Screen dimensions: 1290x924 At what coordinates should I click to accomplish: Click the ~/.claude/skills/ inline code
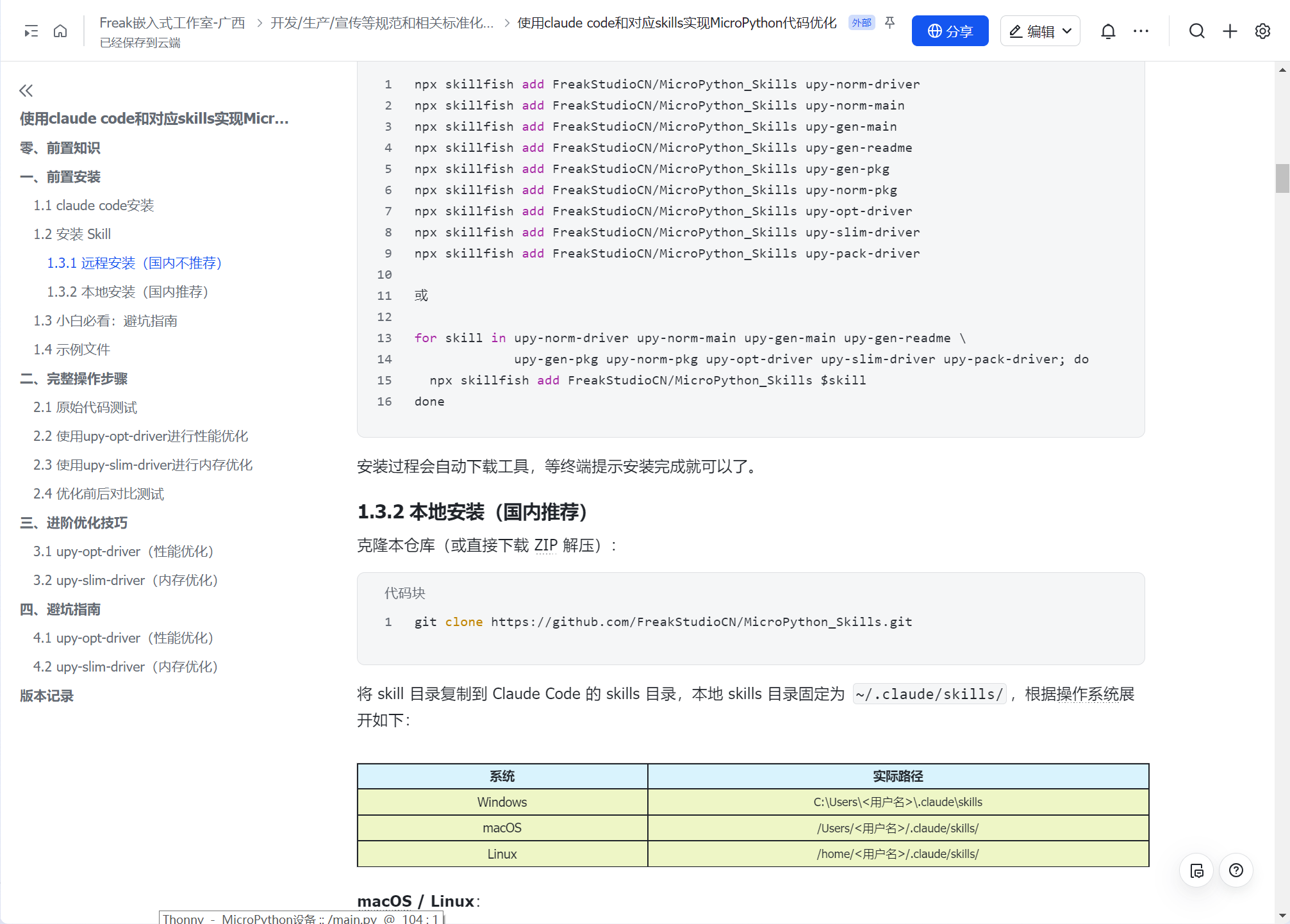[930, 694]
